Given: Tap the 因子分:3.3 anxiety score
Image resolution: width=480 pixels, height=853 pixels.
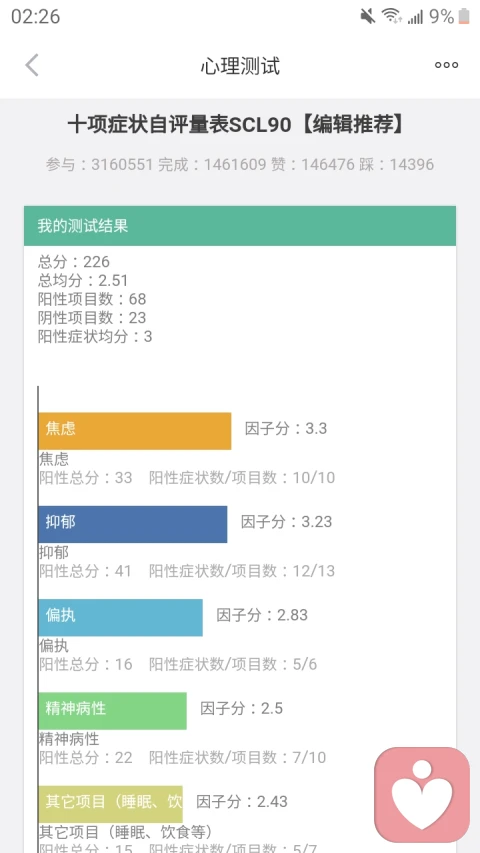Looking at the screenshot, I should [286, 429].
